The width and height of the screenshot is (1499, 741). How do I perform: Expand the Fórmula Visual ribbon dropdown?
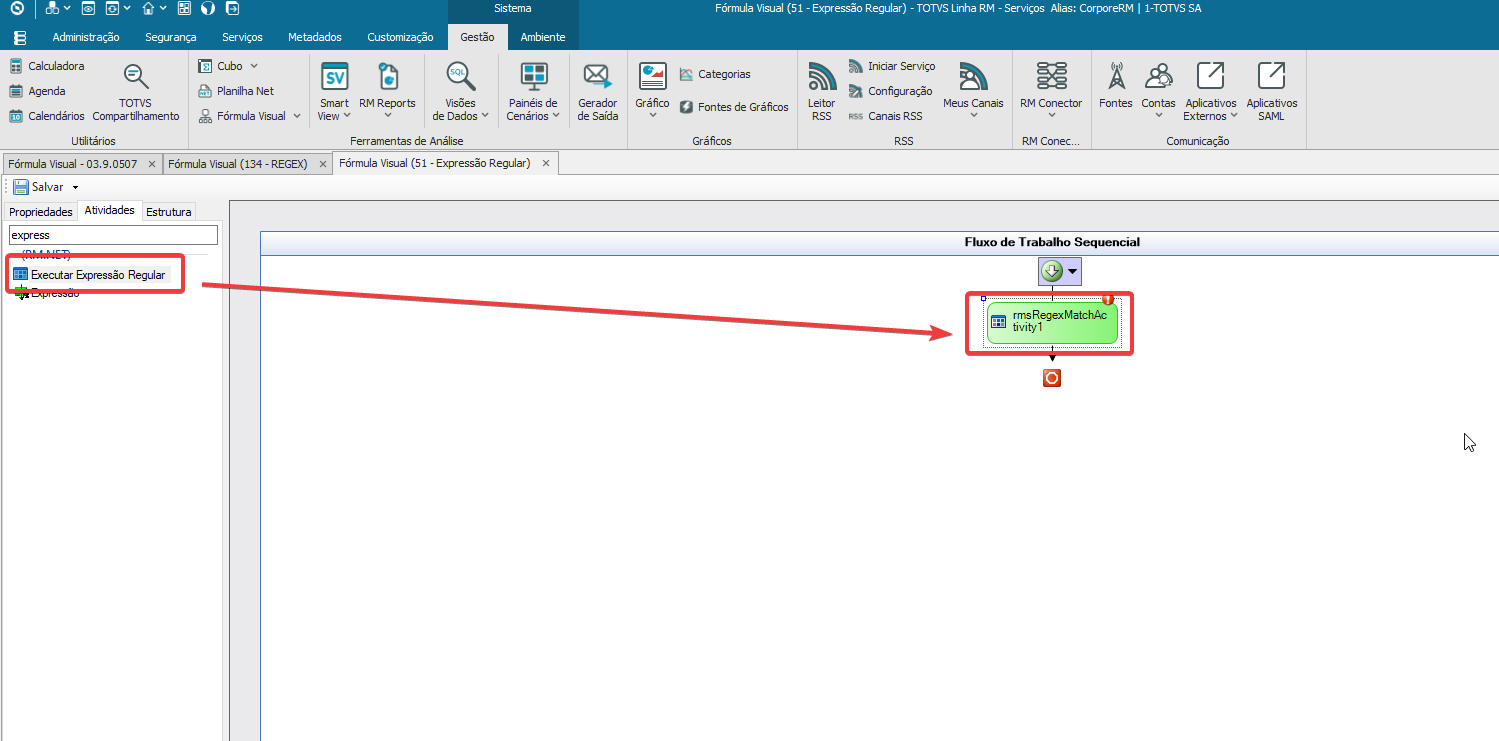297,116
